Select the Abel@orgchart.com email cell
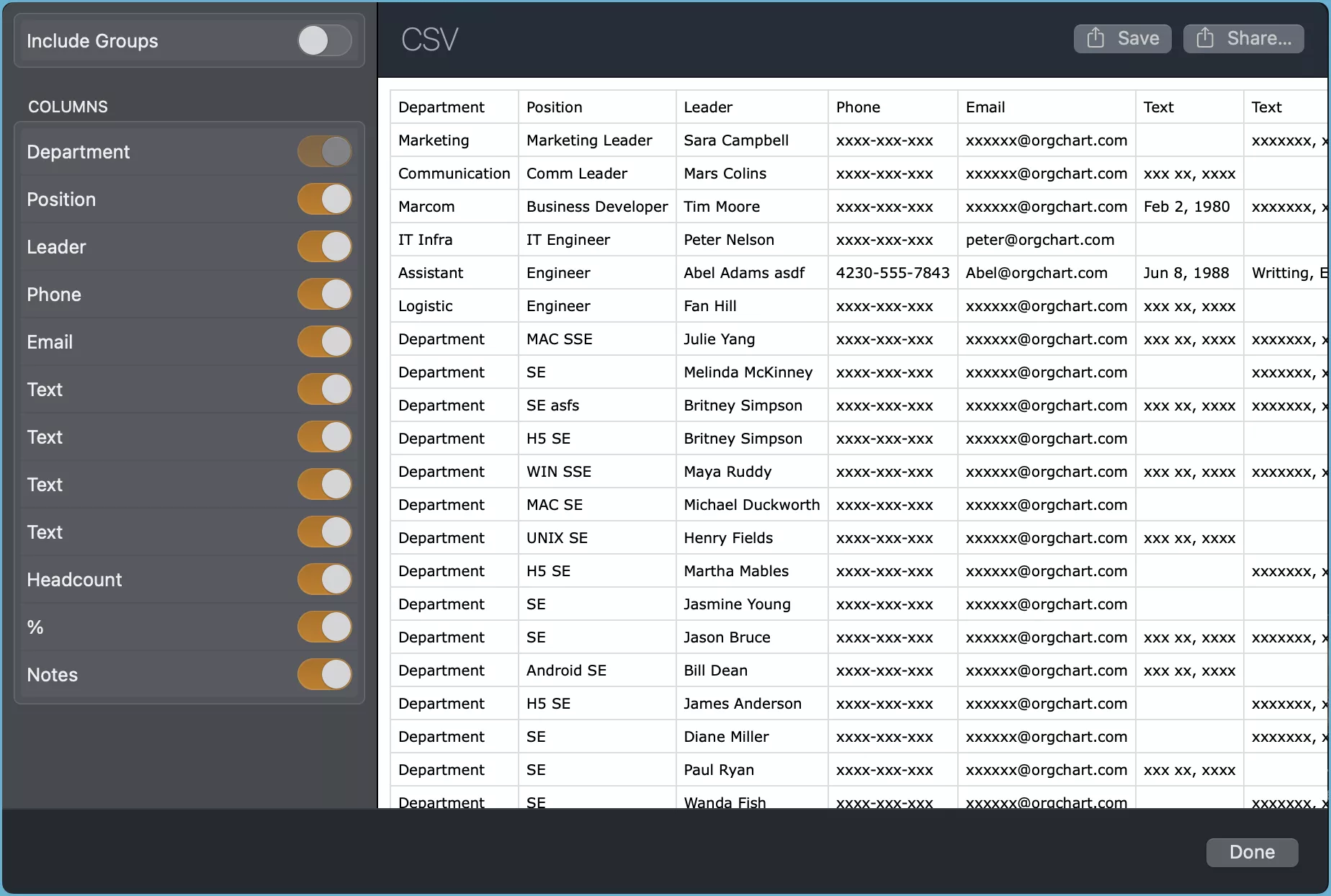The image size is (1331, 896). point(1047,273)
